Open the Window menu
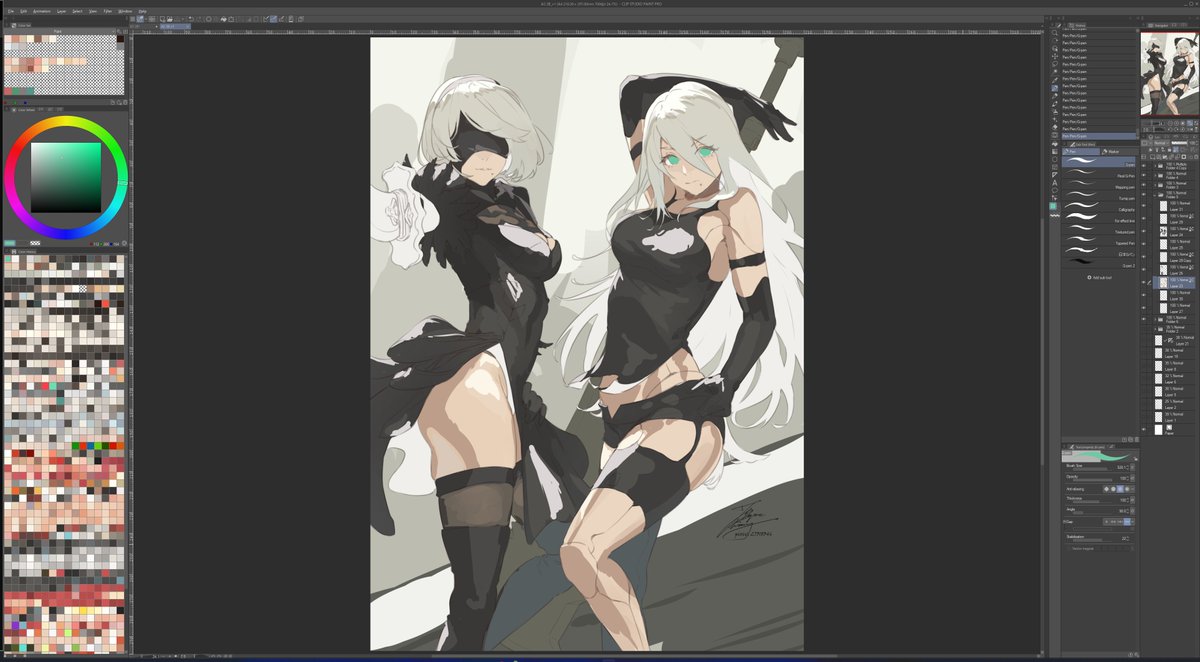Viewport: 1200px width, 662px height. [125, 11]
